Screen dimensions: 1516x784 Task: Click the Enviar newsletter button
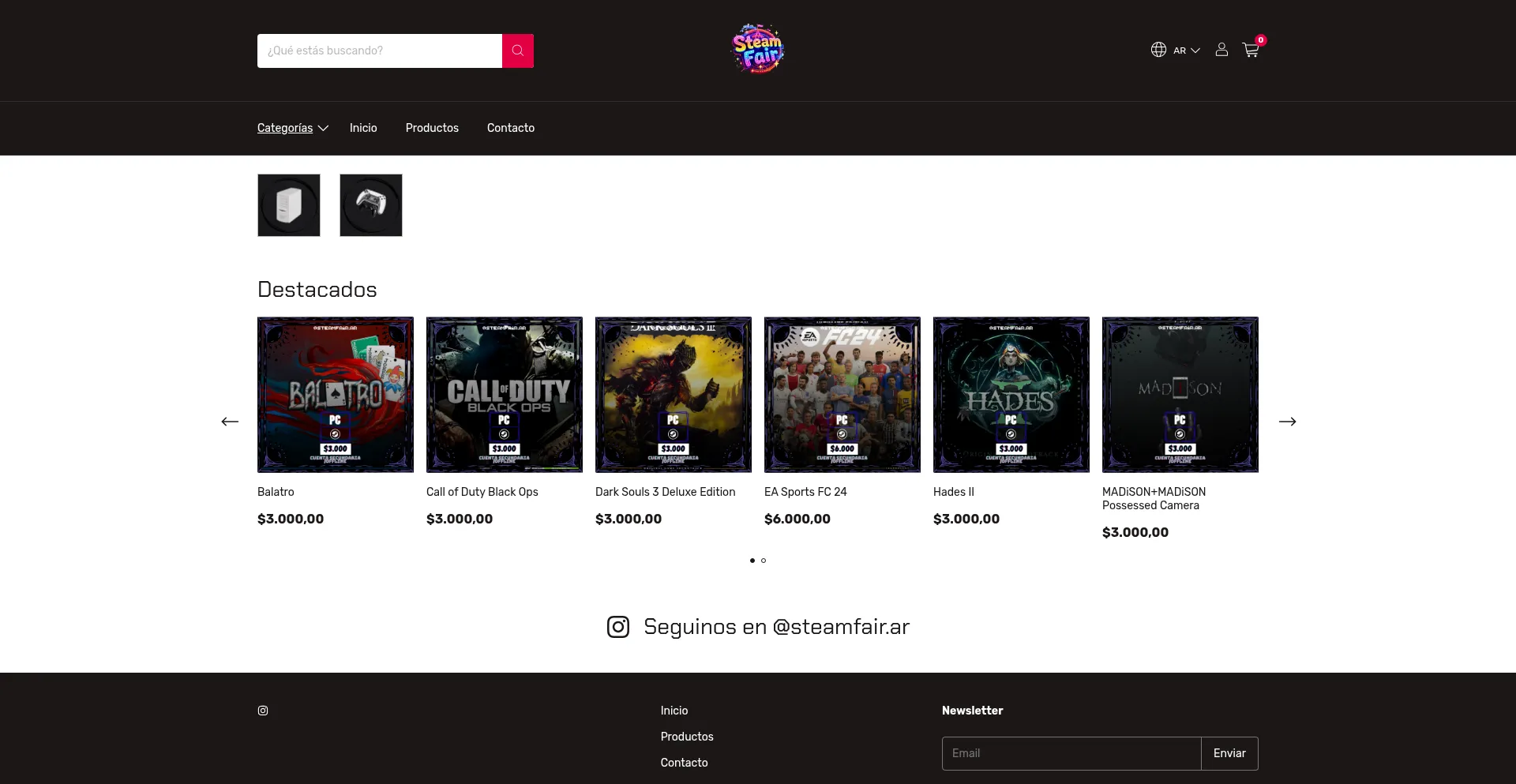point(1229,753)
